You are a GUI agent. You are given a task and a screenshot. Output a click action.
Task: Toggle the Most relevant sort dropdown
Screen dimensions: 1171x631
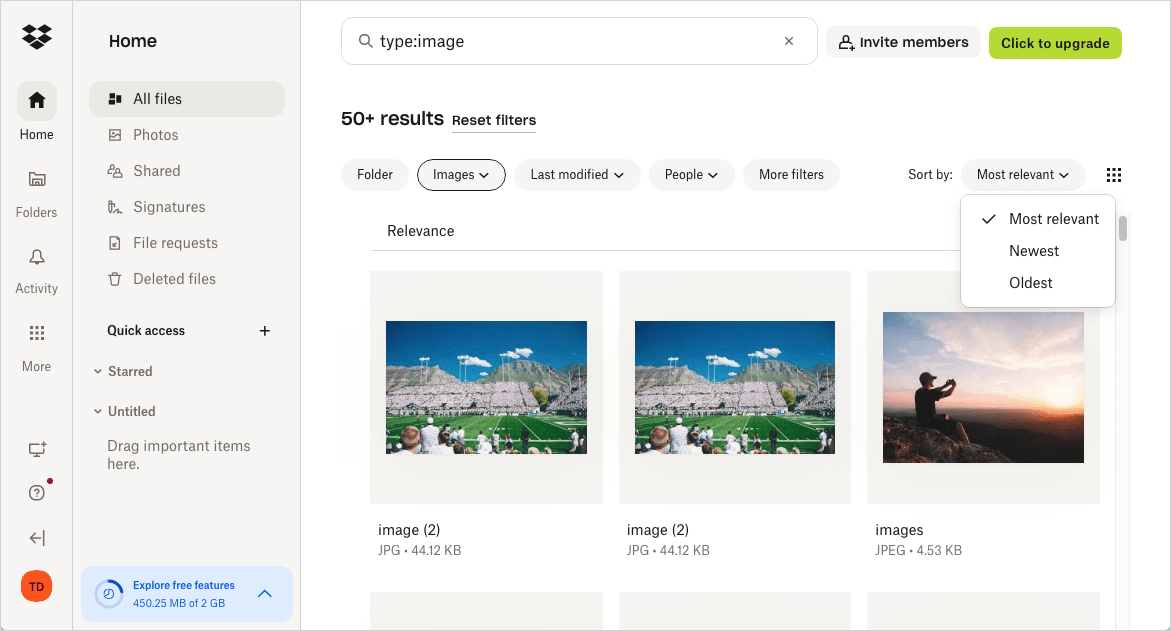(x=1022, y=175)
